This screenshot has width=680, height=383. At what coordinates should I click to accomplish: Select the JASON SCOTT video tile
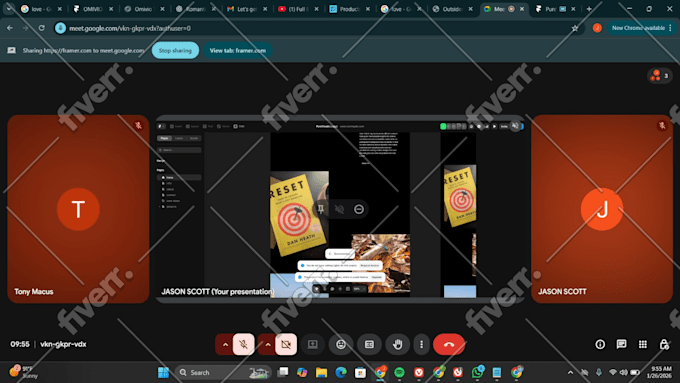(x=602, y=209)
